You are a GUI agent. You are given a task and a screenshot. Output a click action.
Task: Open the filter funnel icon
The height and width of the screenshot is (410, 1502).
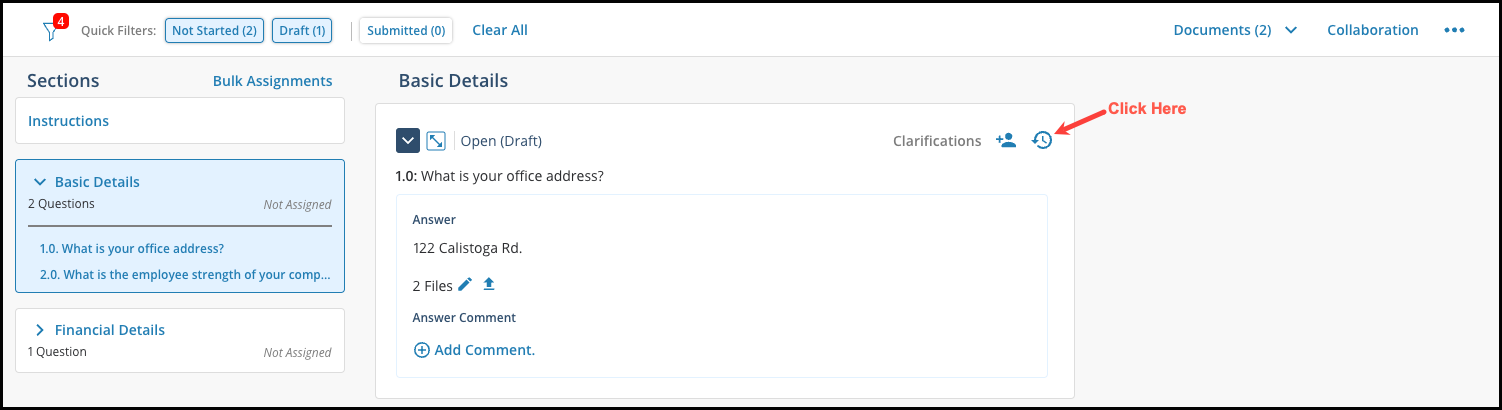click(51, 32)
